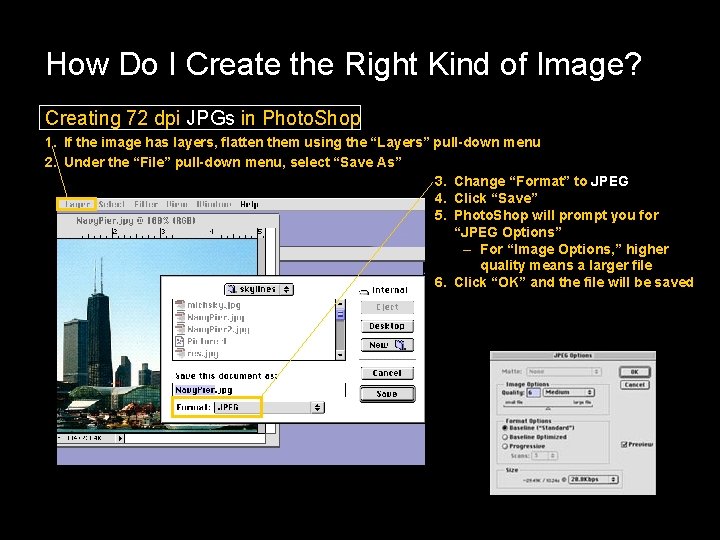Open the Select menu
The width and height of the screenshot is (720, 540).
tap(112, 204)
